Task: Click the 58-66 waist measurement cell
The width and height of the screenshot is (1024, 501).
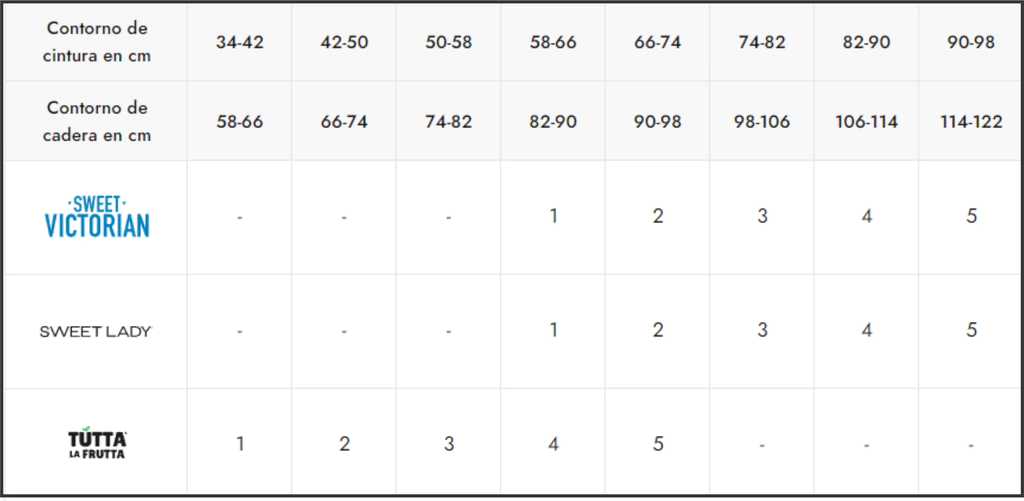Action: [553, 42]
